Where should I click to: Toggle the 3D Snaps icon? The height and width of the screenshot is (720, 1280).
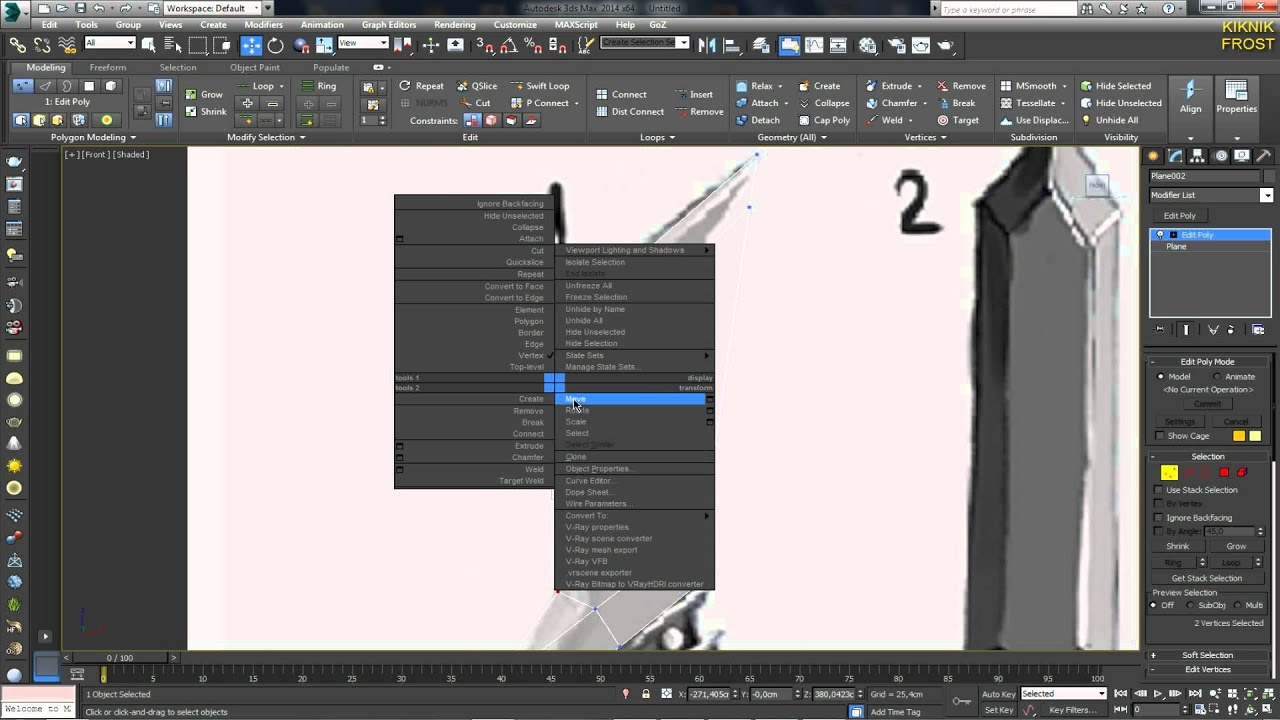click(x=486, y=44)
